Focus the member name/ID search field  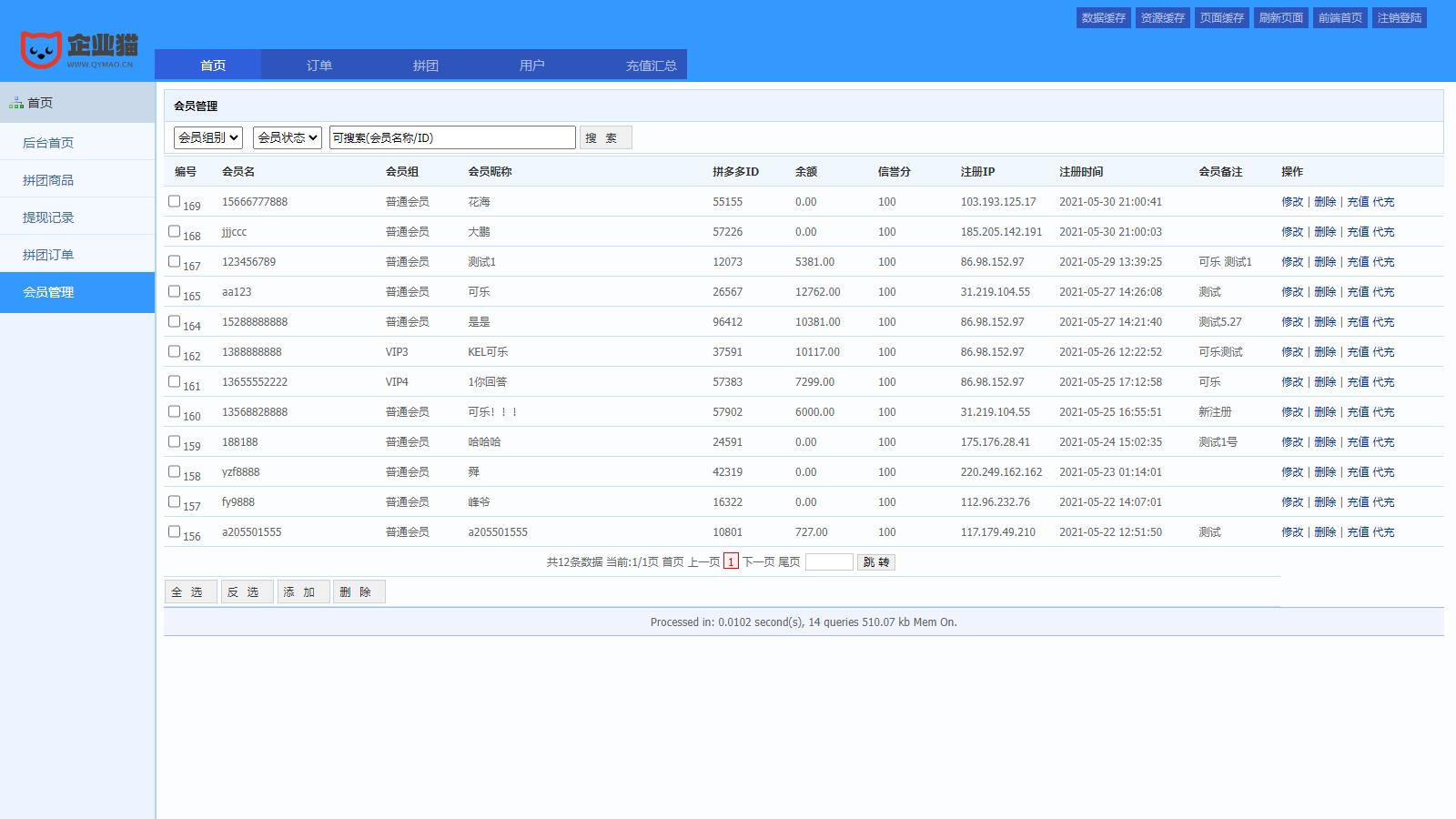(452, 137)
